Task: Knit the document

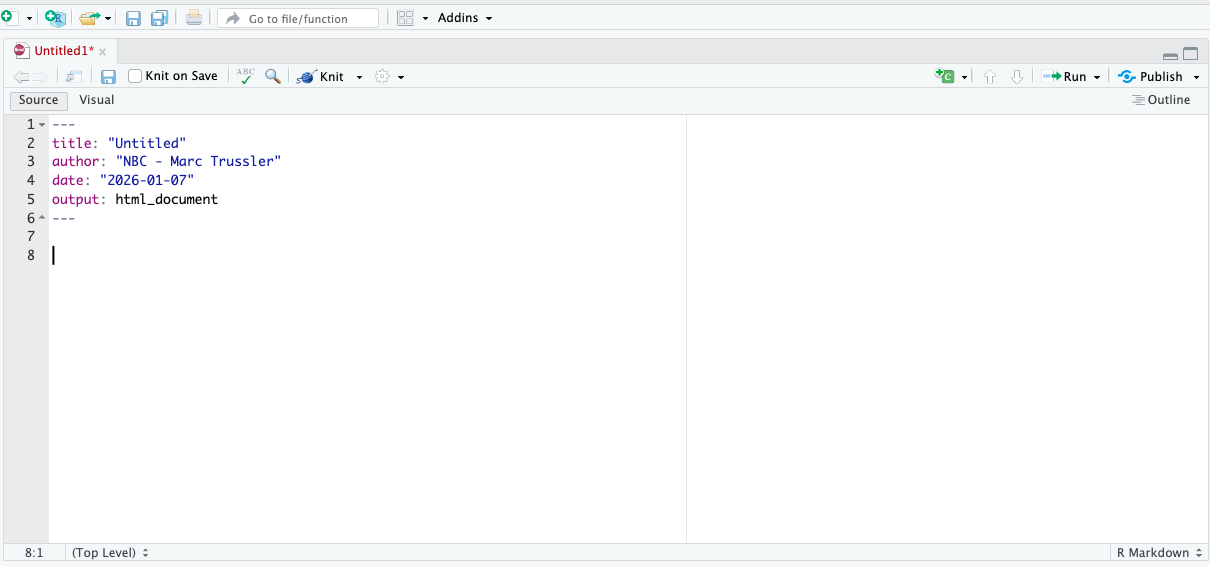Action: tap(322, 77)
